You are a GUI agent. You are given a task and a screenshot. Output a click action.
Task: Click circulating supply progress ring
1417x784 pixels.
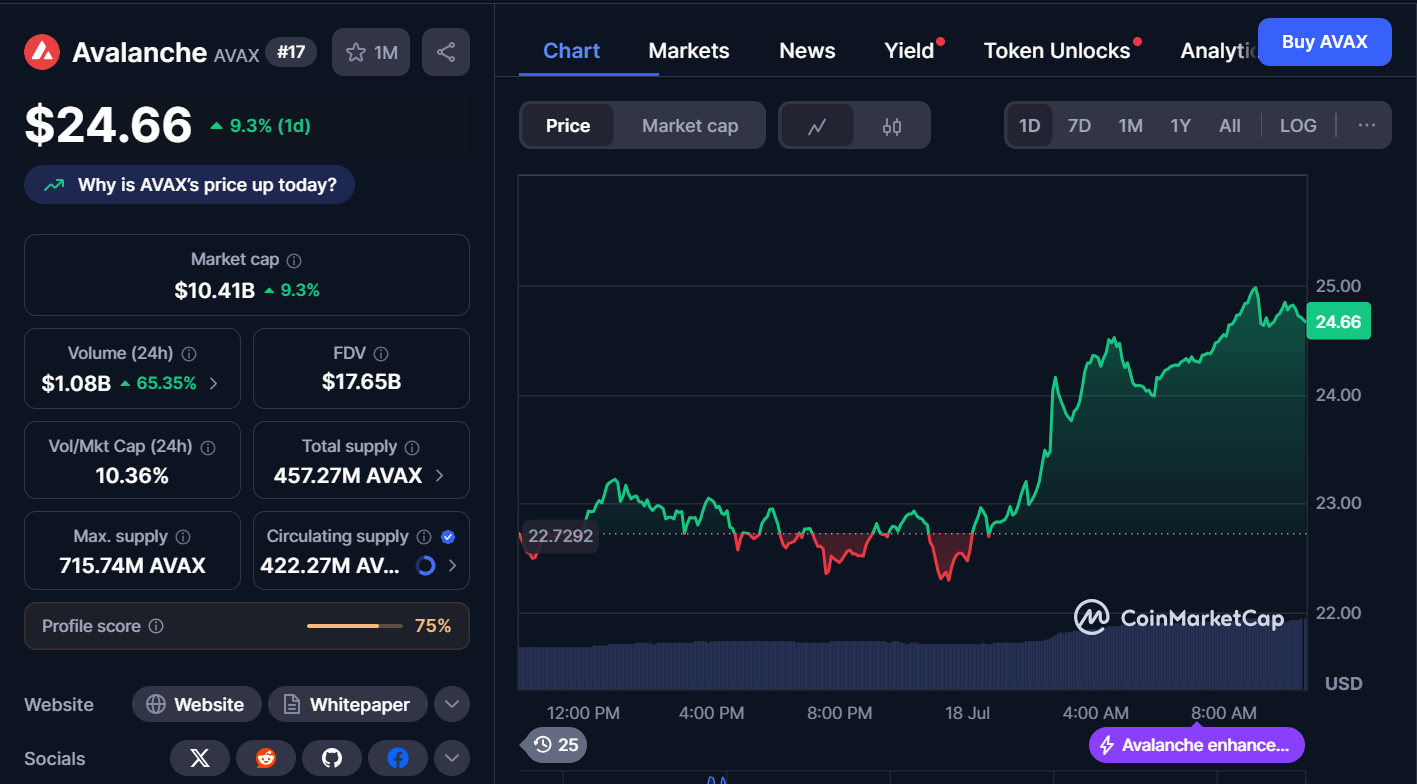pos(425,566)
